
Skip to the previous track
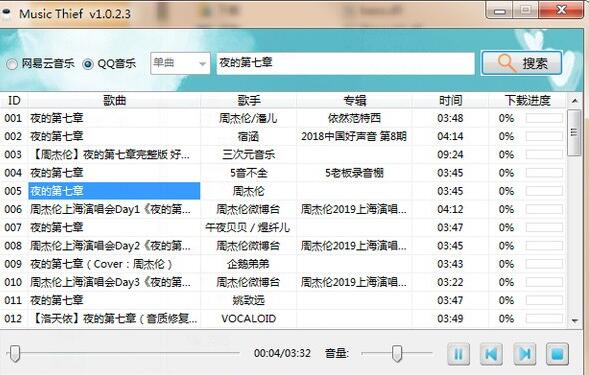pyautogui.click(x=491, y=354)
